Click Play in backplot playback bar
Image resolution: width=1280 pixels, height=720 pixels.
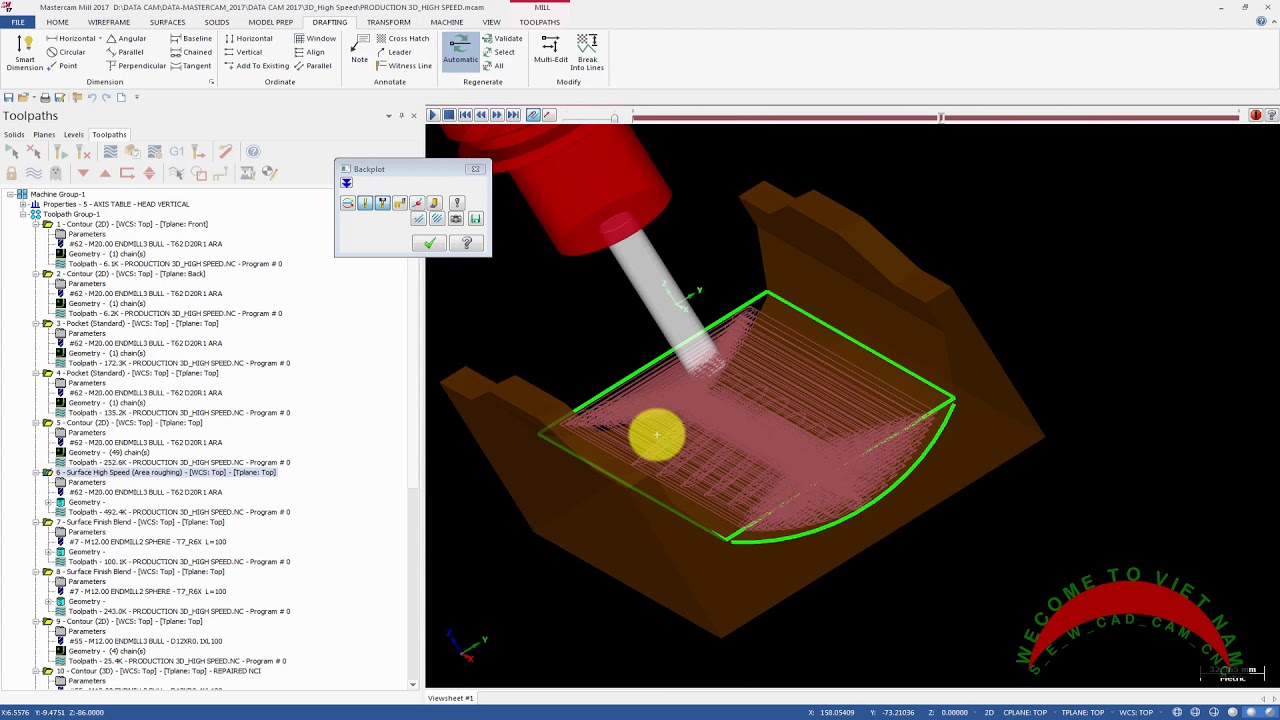click(433, 116)
